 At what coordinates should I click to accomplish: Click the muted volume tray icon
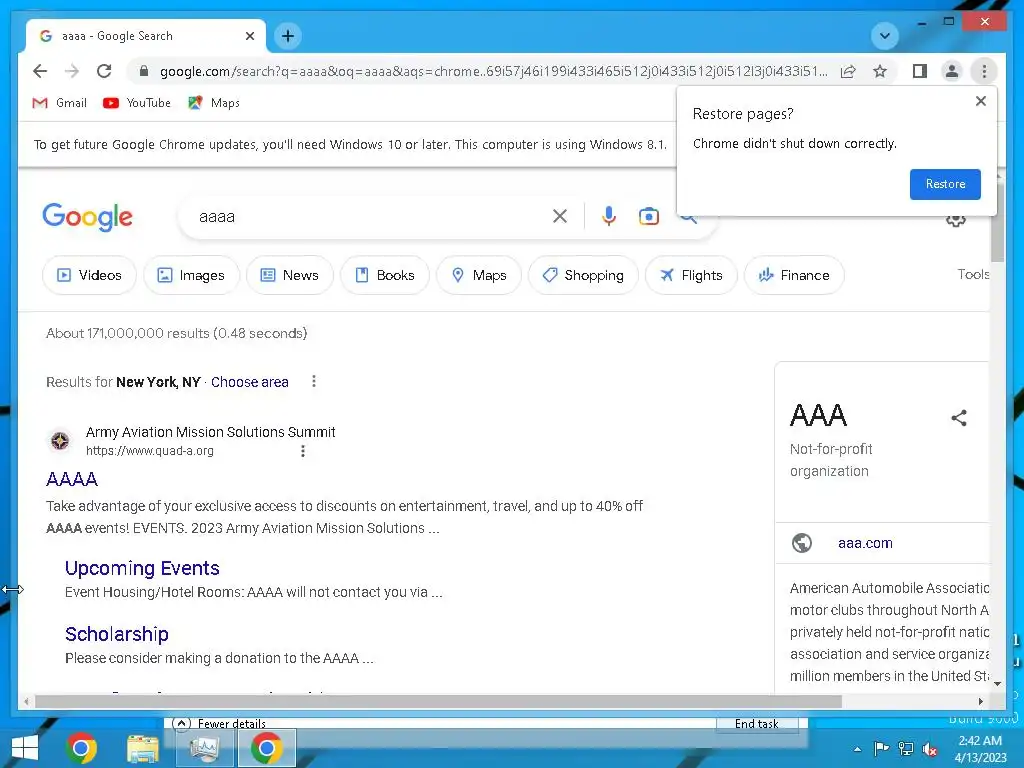coord(930,749)
